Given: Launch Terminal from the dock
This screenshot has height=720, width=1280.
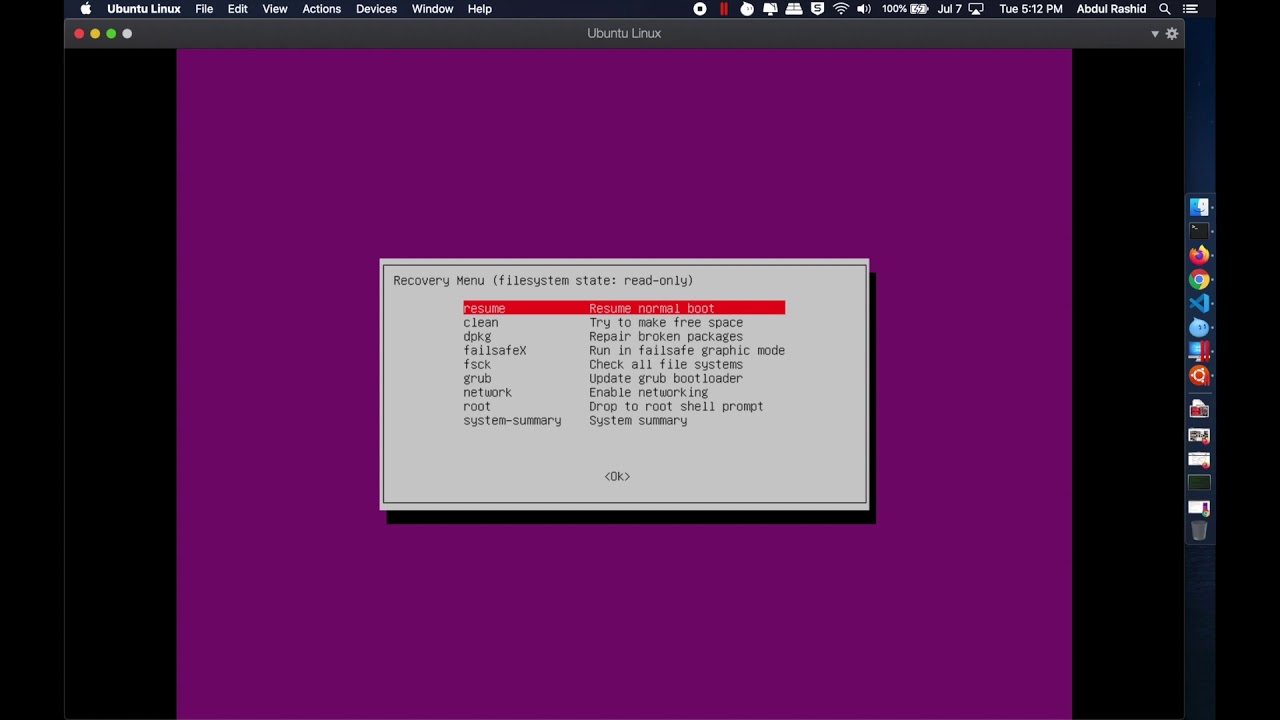Looking at the screenshot, I should point(1199,232).
